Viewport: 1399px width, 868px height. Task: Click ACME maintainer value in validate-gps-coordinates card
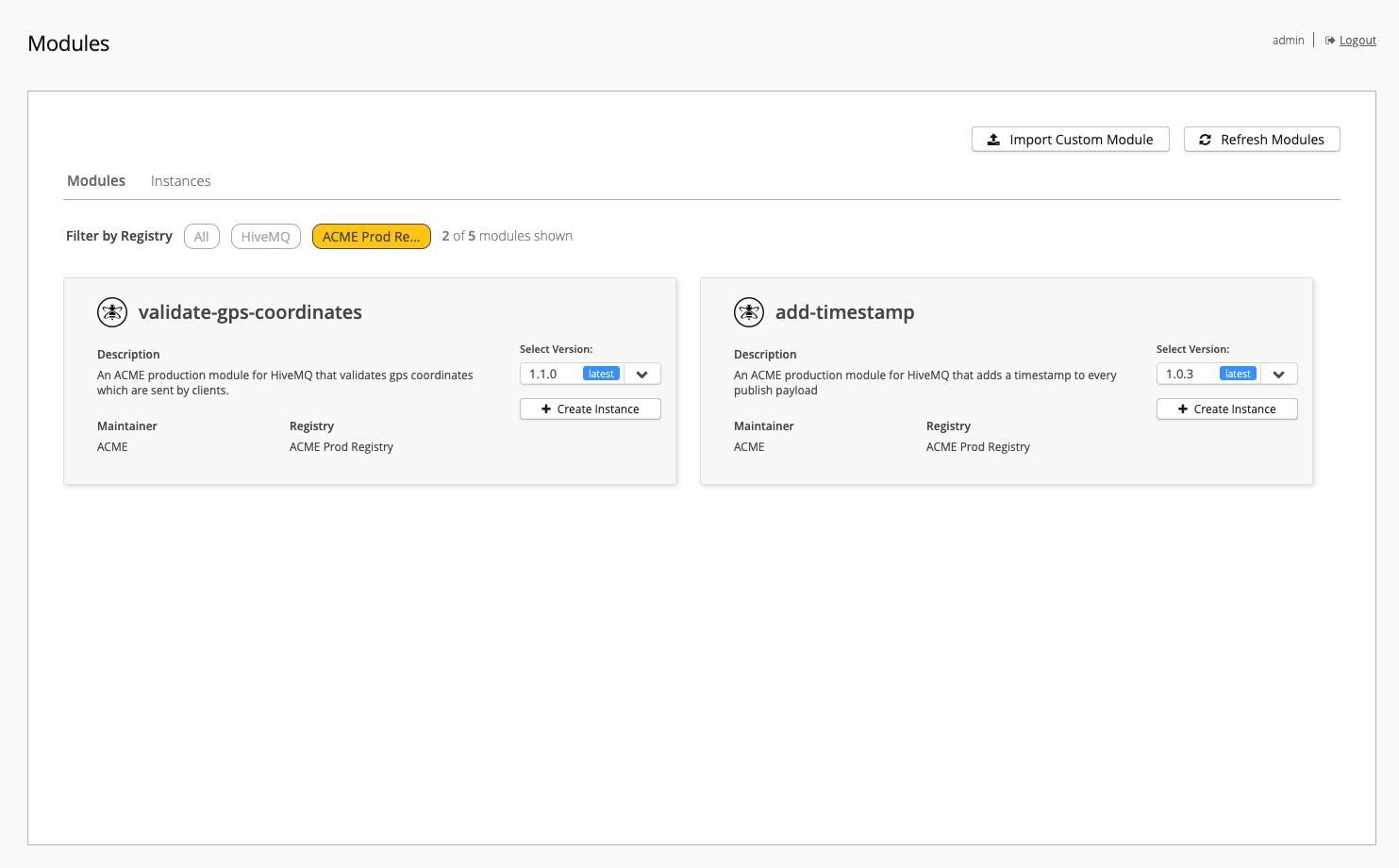(112, 447)
